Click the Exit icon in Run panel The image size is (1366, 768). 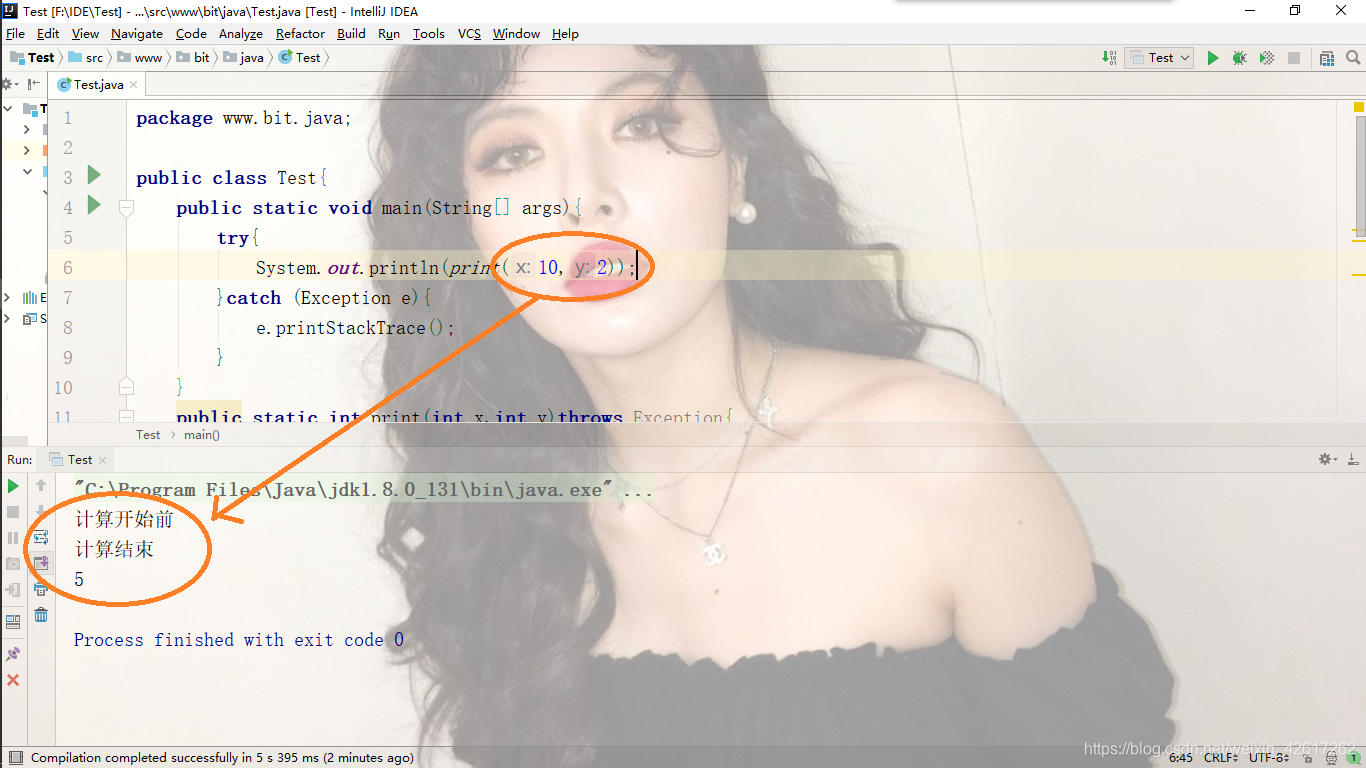click(13, 590)
